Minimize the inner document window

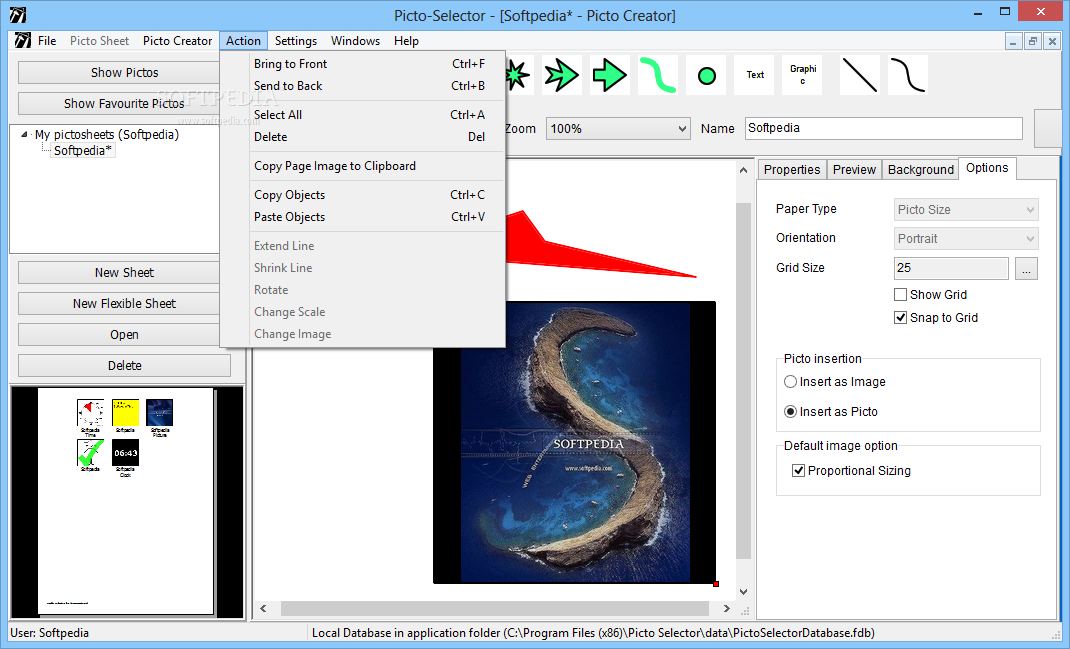1013,42
